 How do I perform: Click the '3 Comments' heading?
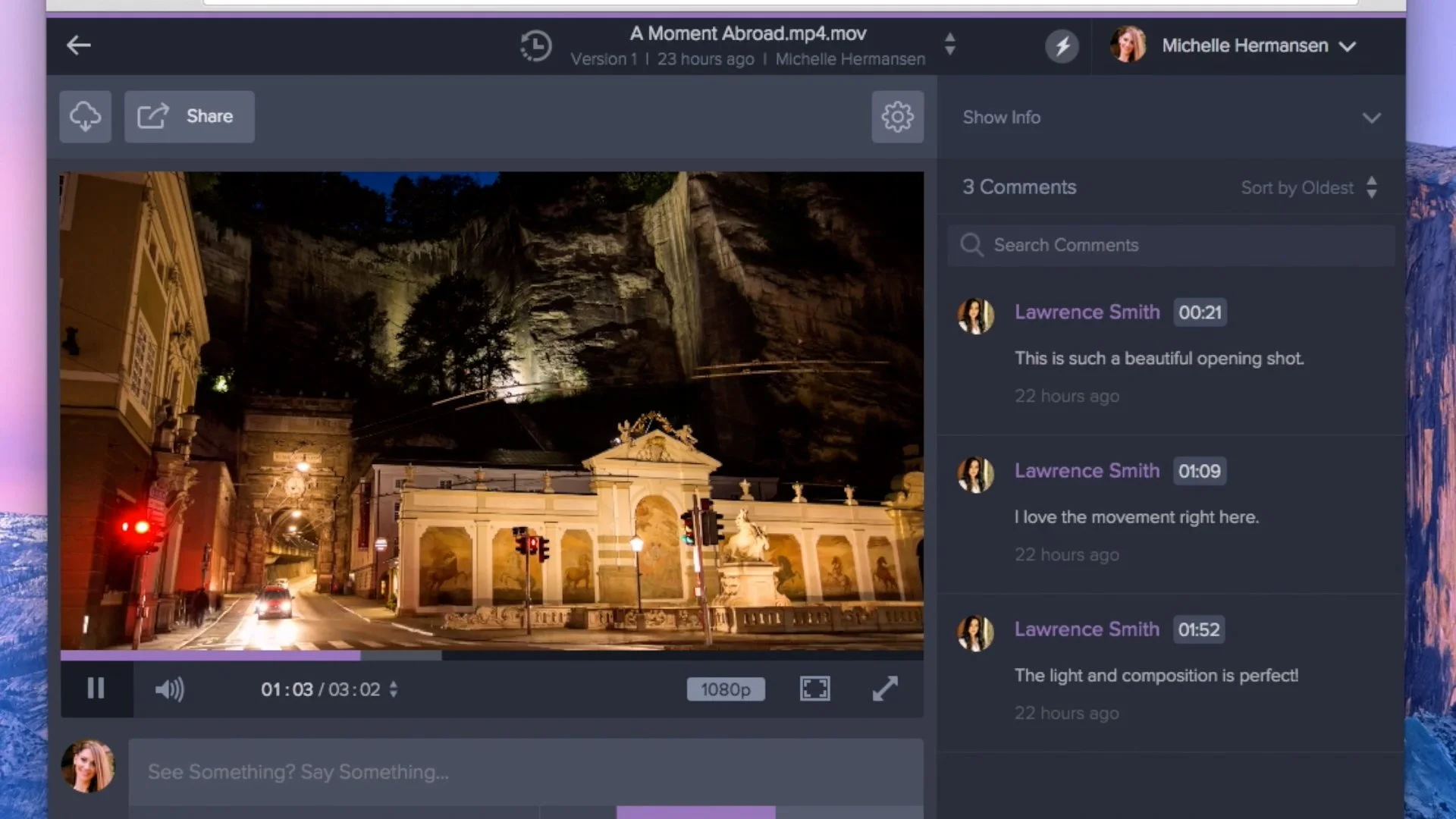(x=1019, y=187)
